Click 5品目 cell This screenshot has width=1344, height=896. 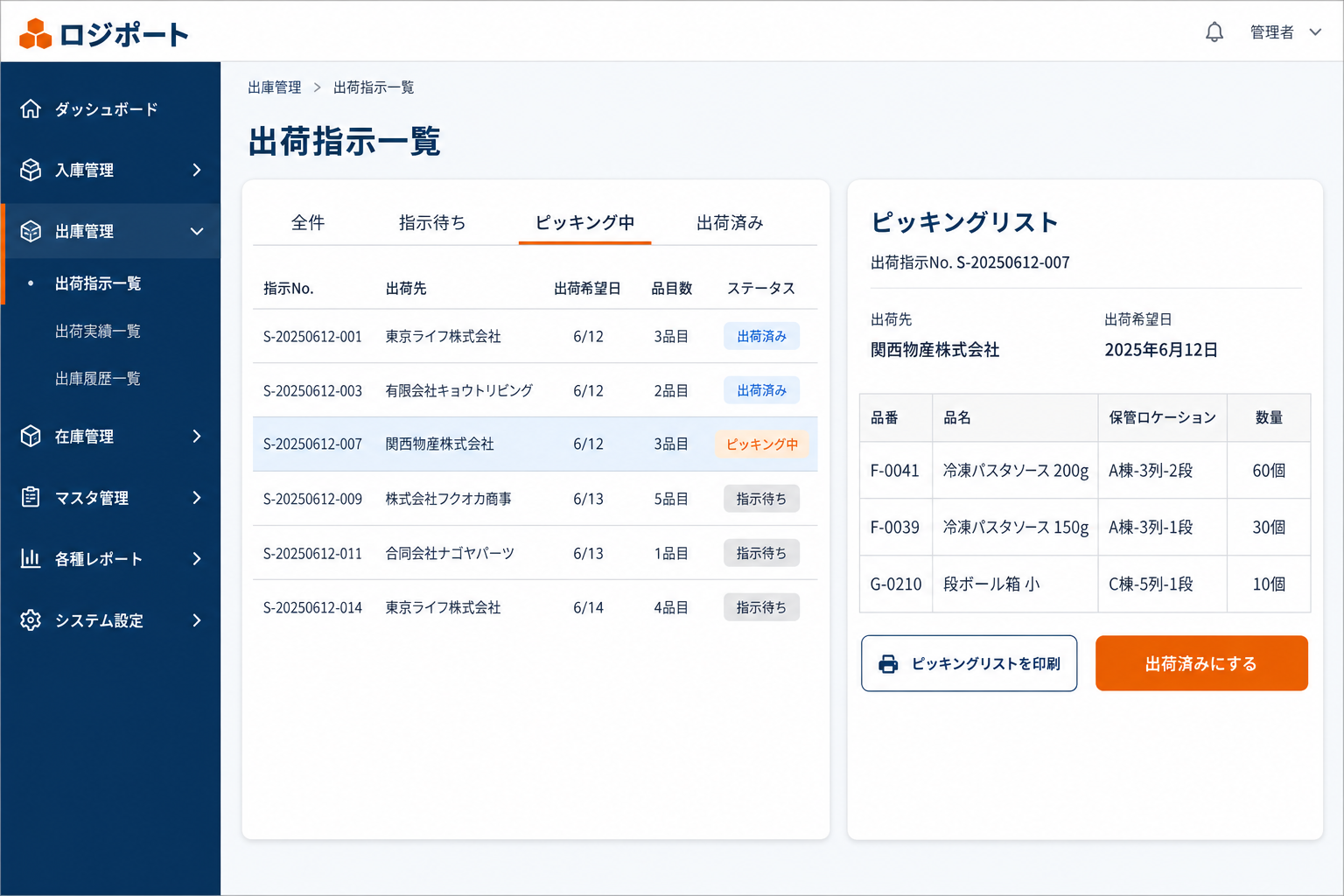(x=671, y=499)
